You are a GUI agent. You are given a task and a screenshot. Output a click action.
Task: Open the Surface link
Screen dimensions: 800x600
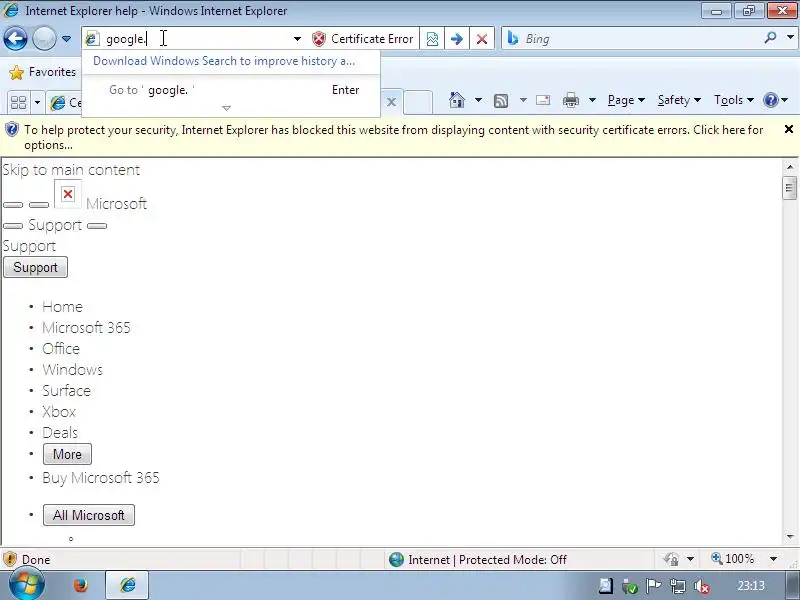pos(66,390)
